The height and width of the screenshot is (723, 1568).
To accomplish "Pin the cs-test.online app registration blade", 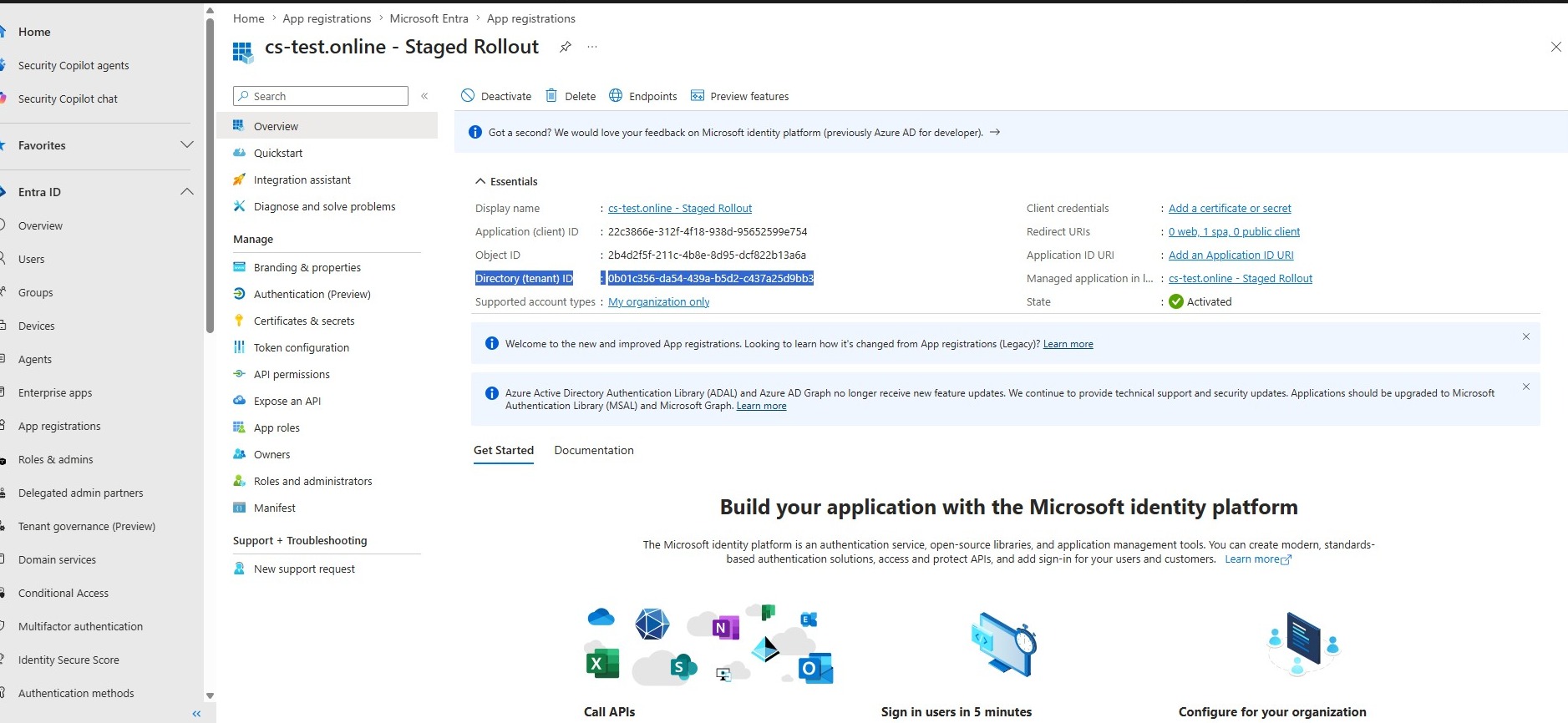I will pyautogui.click(x=566, y=47).
